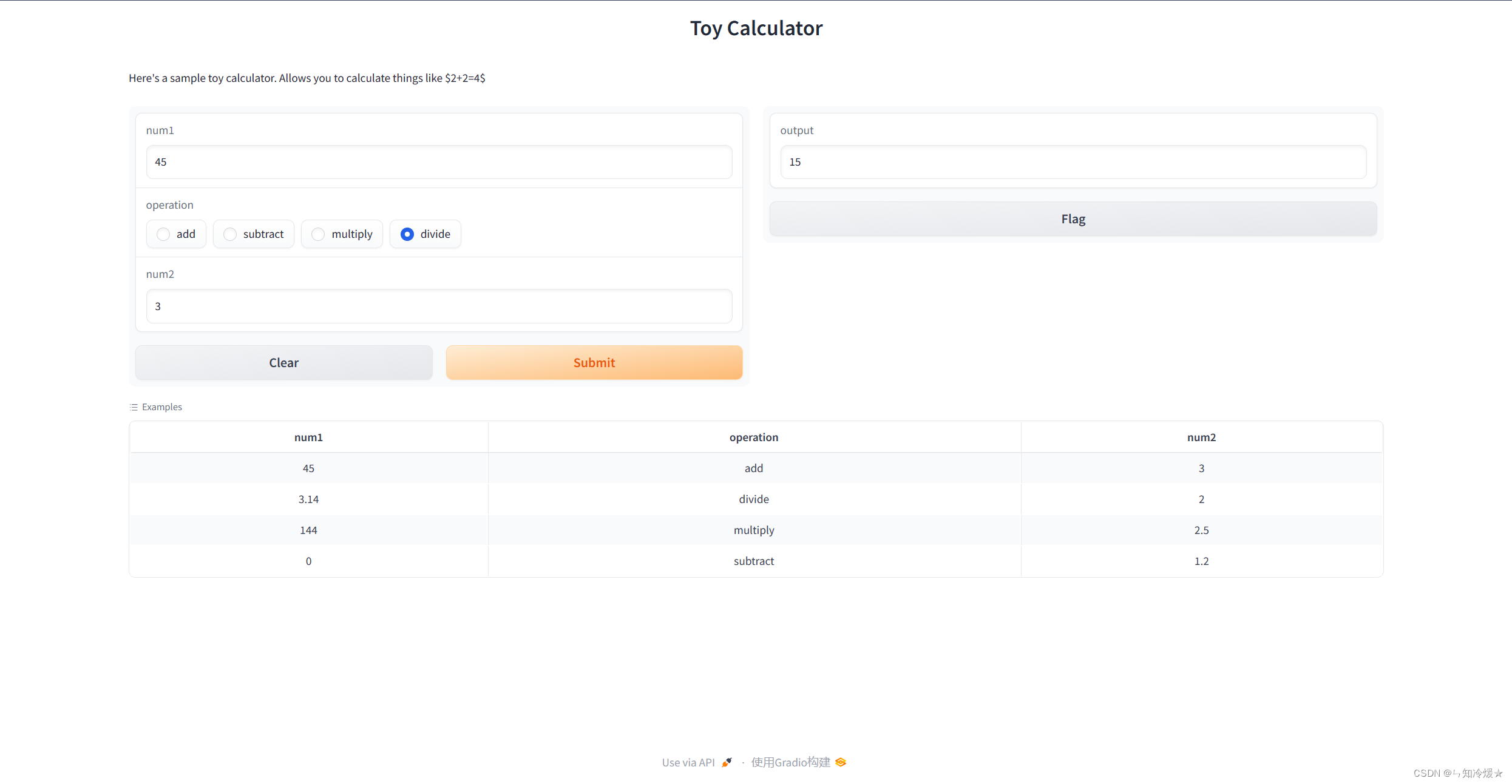Open the Use via API link

click(688, 762)
